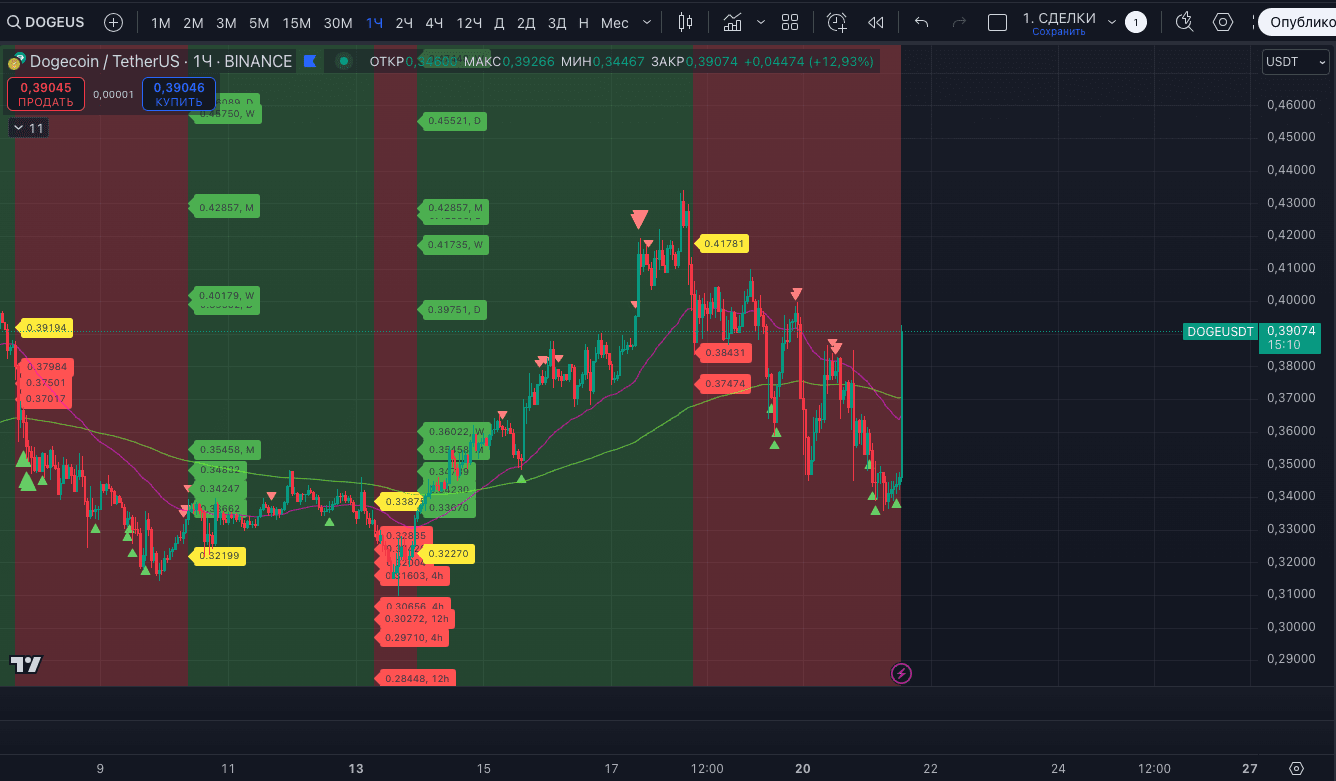The height and width of the screenshot is (781, 1336).
Task: Open the TradingView logo at chart corner
Action: 26,664
